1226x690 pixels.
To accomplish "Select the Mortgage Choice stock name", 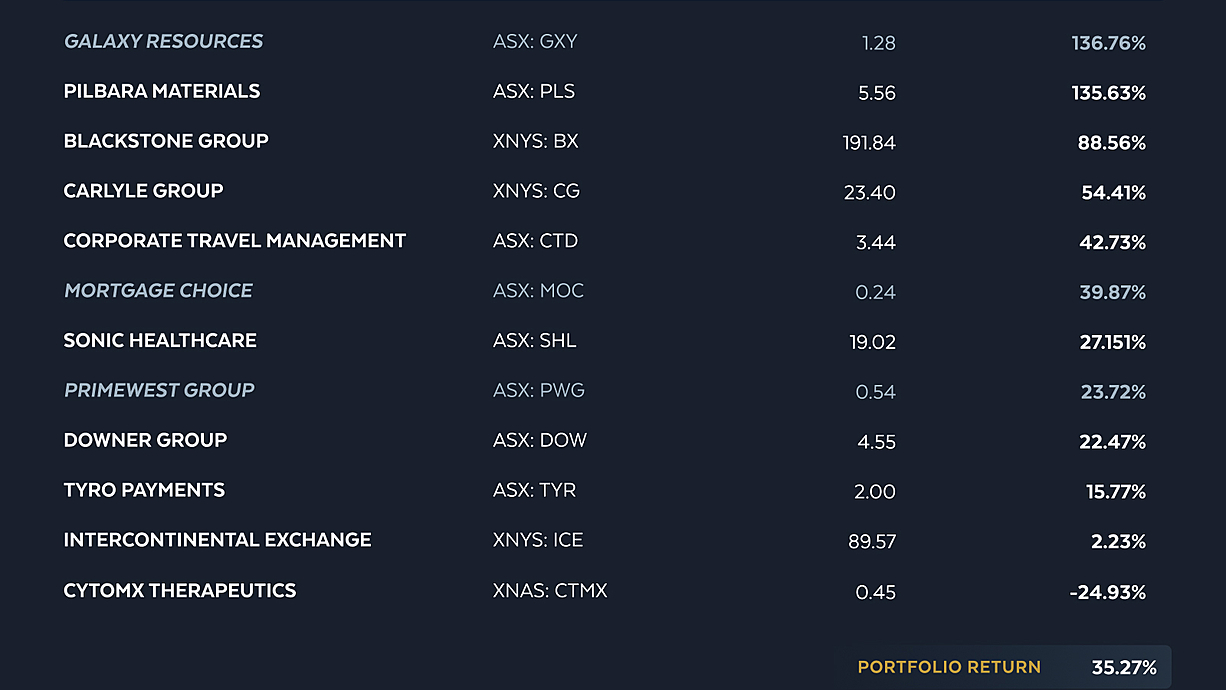I will (x=158, y=291).
